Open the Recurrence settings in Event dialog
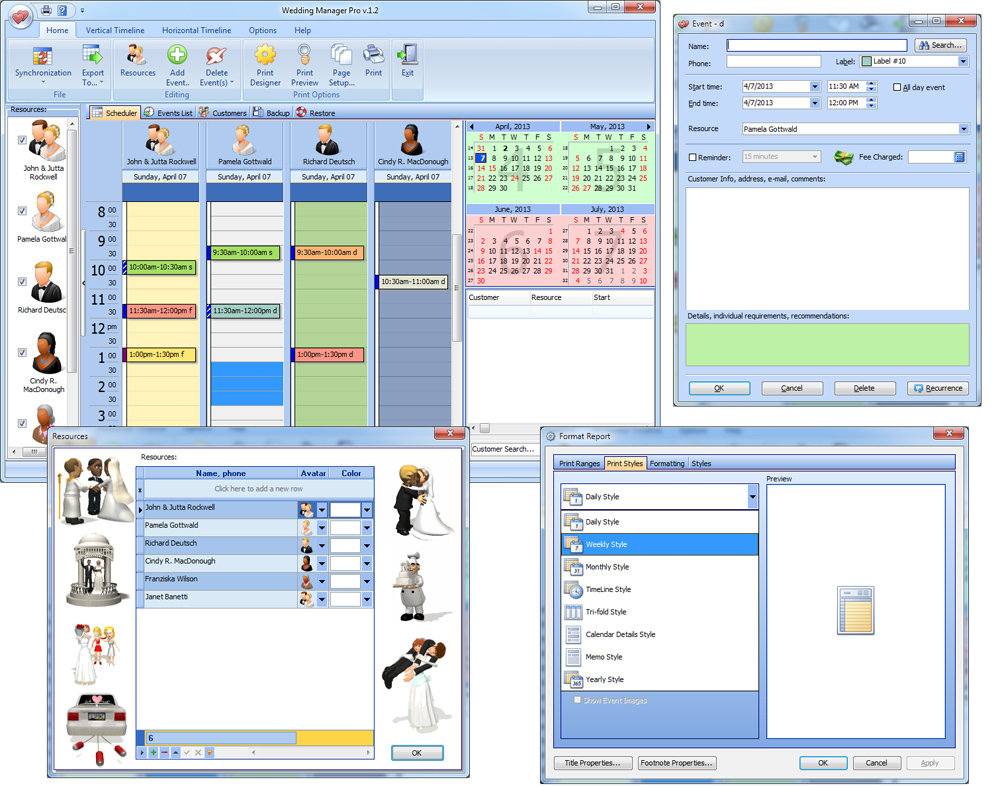The width and height of the screenshot is (1000, 786). [937, 388]
